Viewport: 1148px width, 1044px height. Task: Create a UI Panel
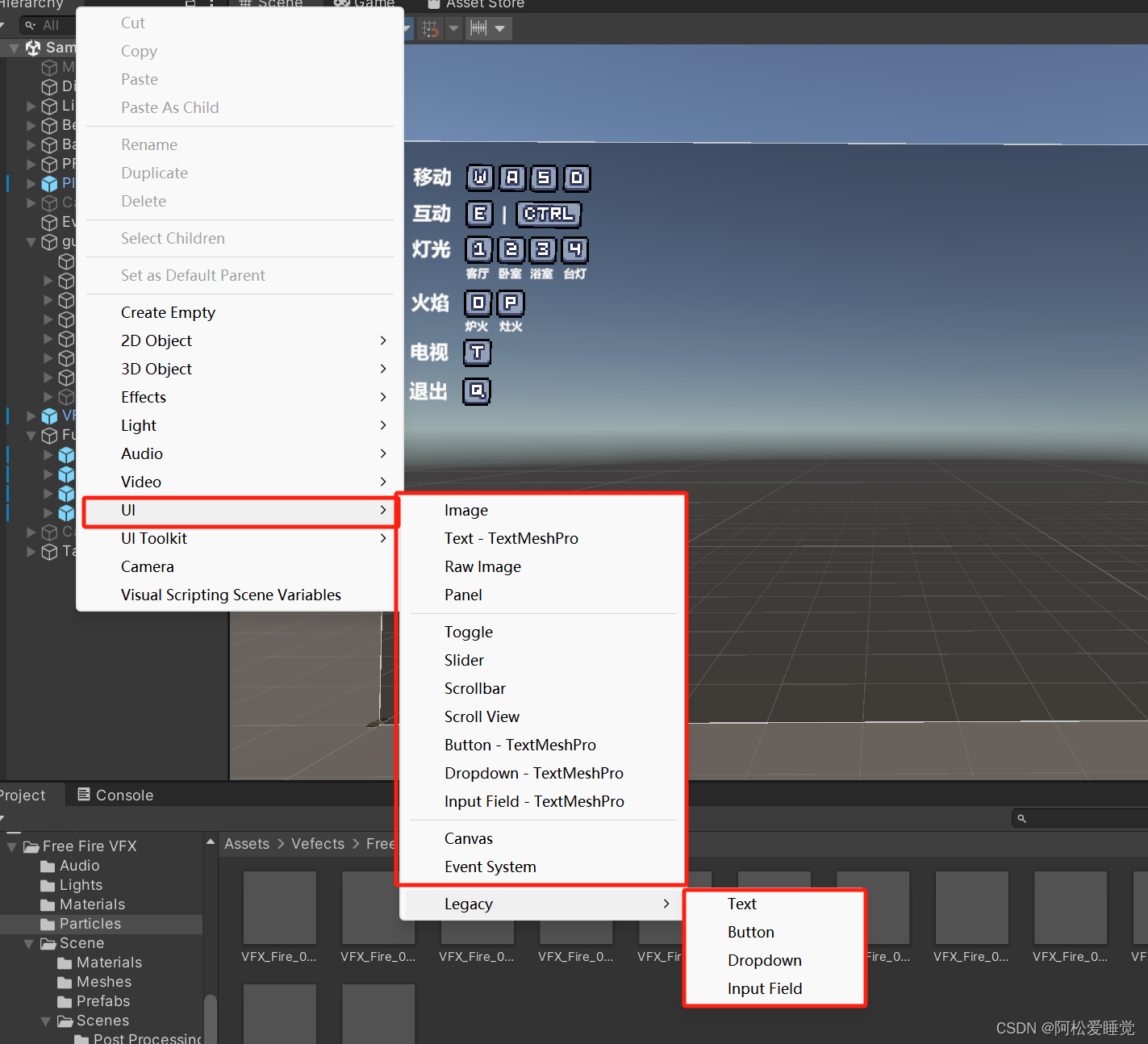542,595
